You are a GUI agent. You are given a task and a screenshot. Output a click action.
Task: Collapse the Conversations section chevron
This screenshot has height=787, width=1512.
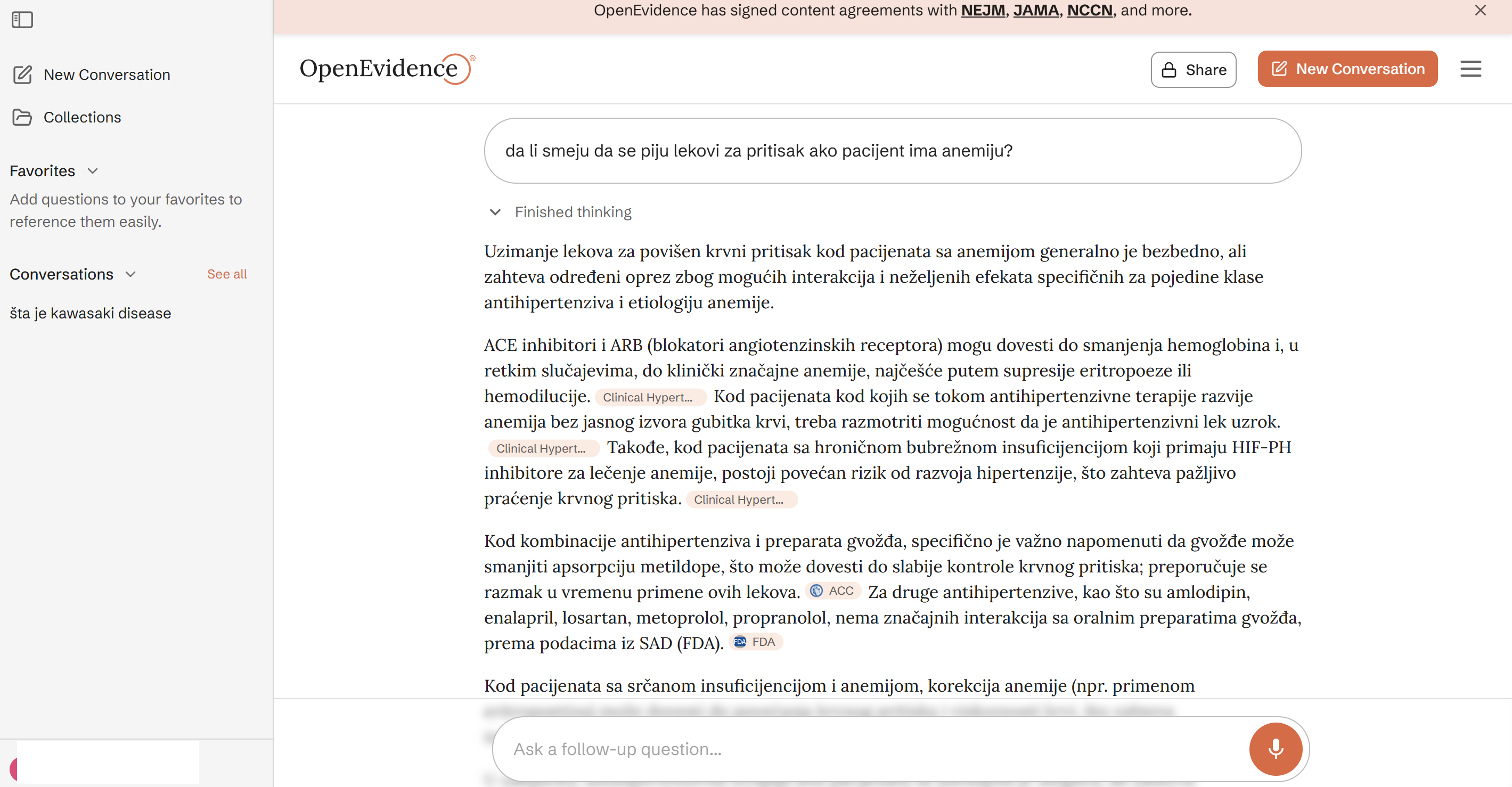point(131,274)
